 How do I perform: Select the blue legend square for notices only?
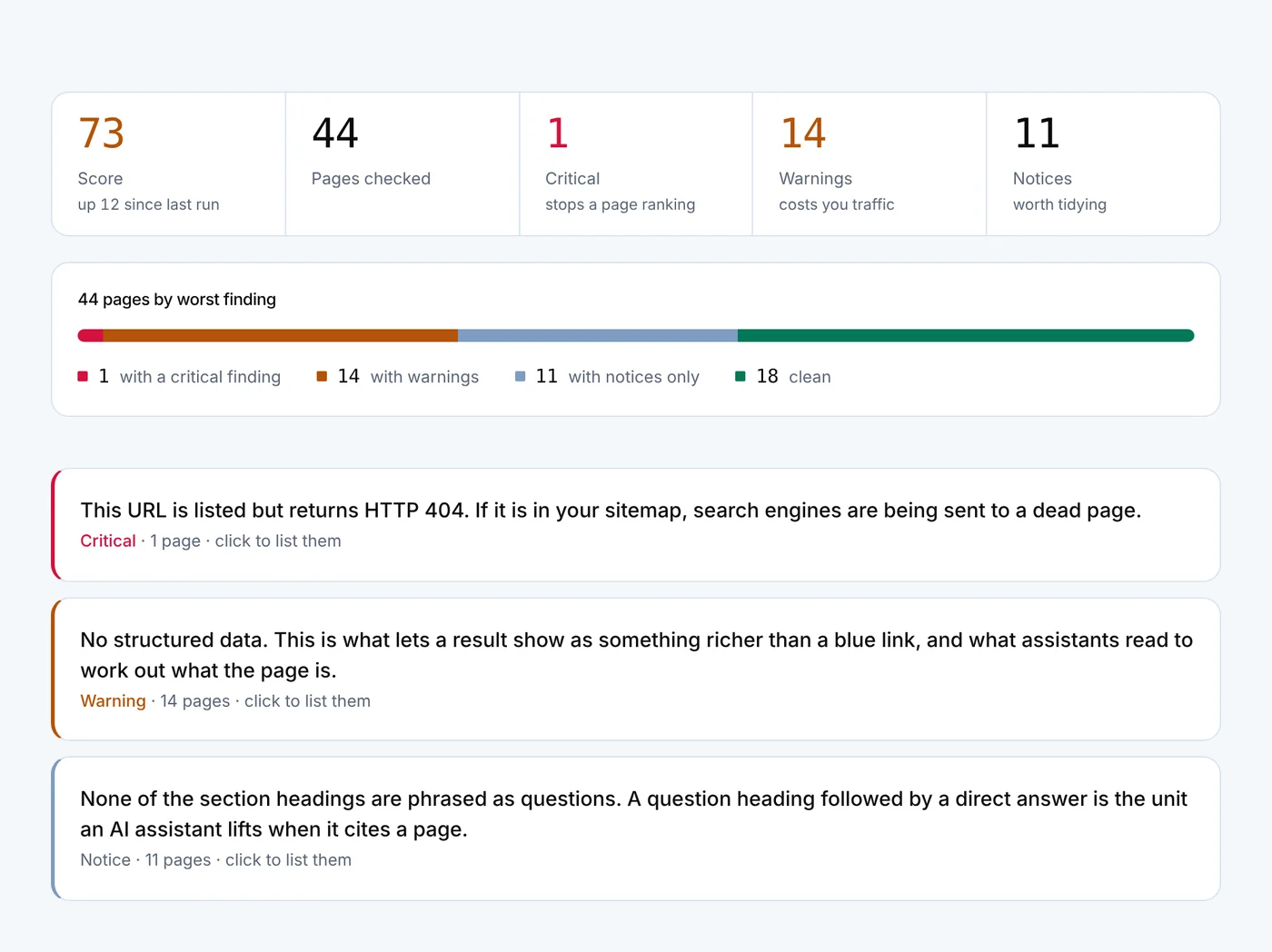[x=520, y=376]
